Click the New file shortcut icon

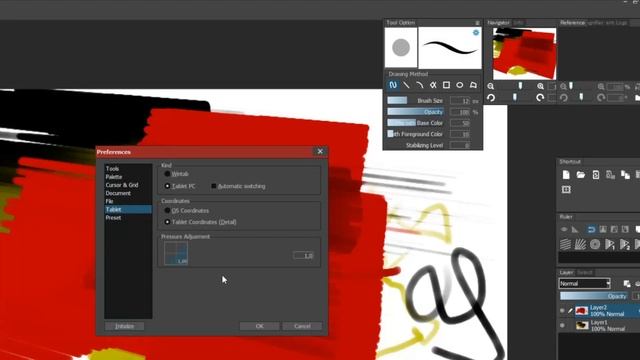(566, 175)
